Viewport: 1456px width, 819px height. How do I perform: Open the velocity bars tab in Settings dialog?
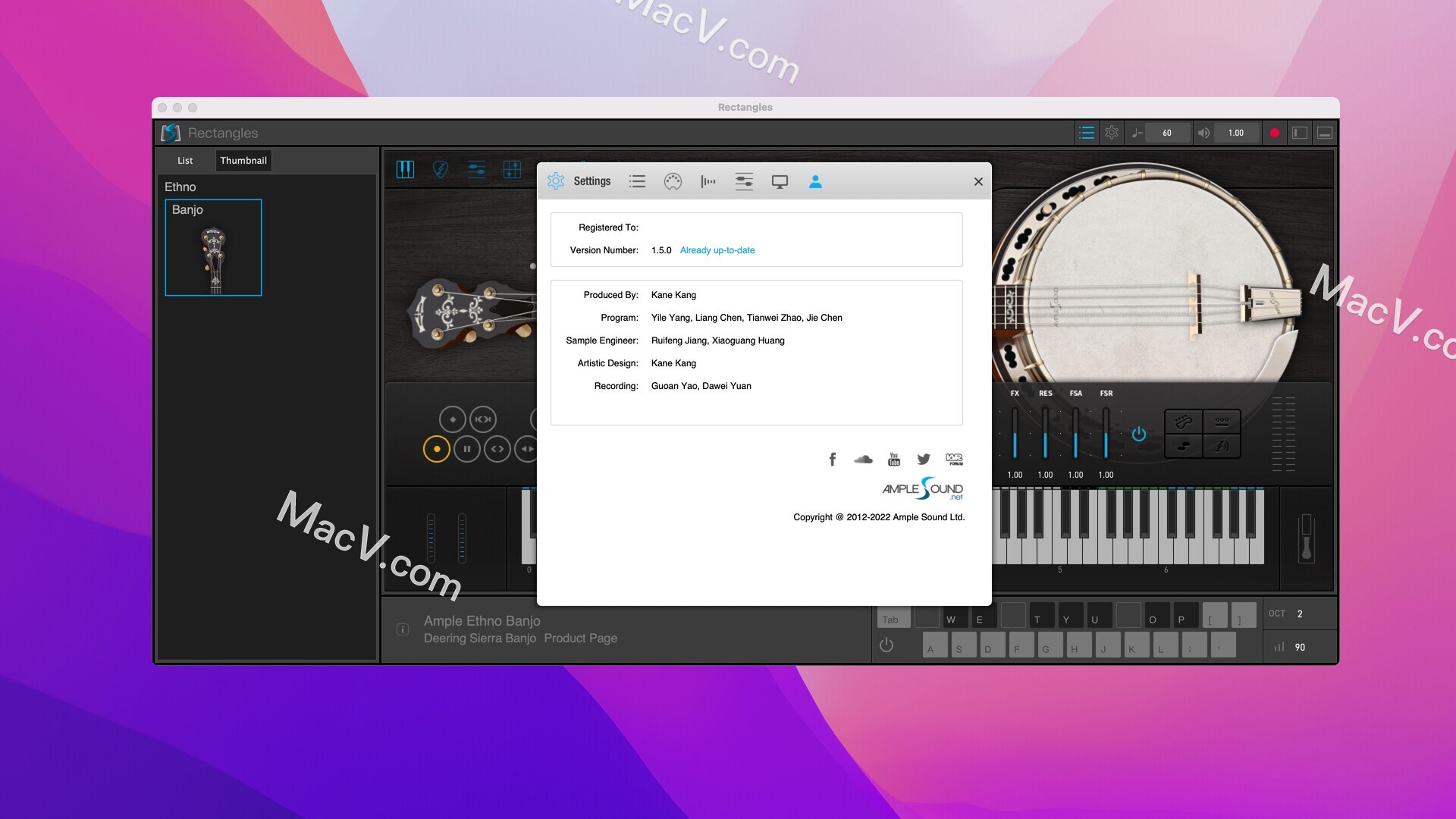[708, 181]
